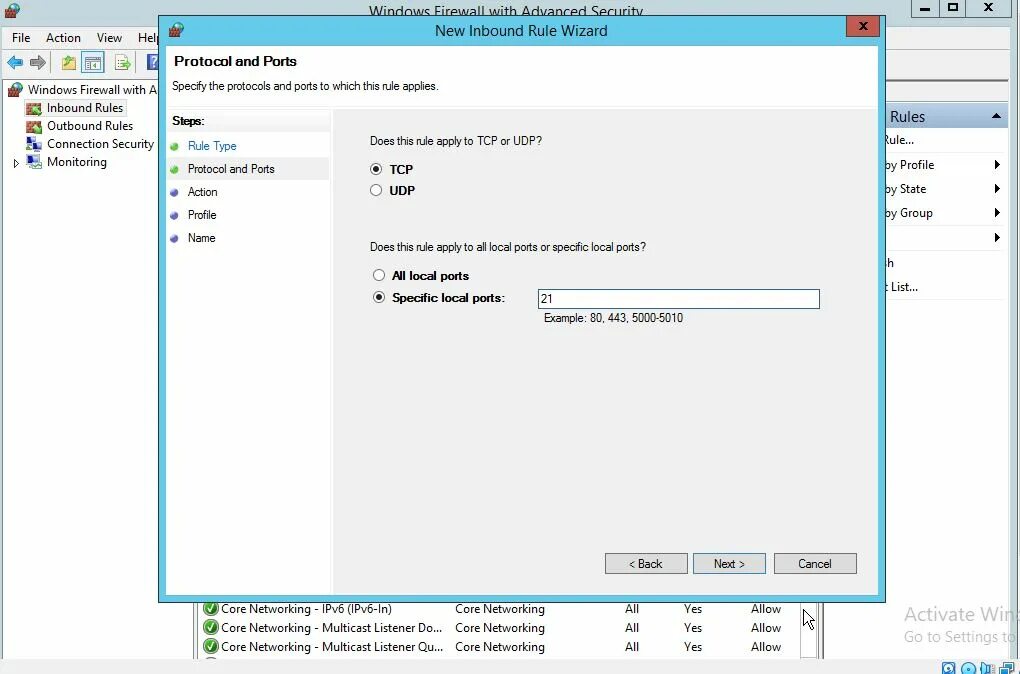1020x674 pixels.
Task: Click the Profile step in Steps list
Action: pos(202,215)
